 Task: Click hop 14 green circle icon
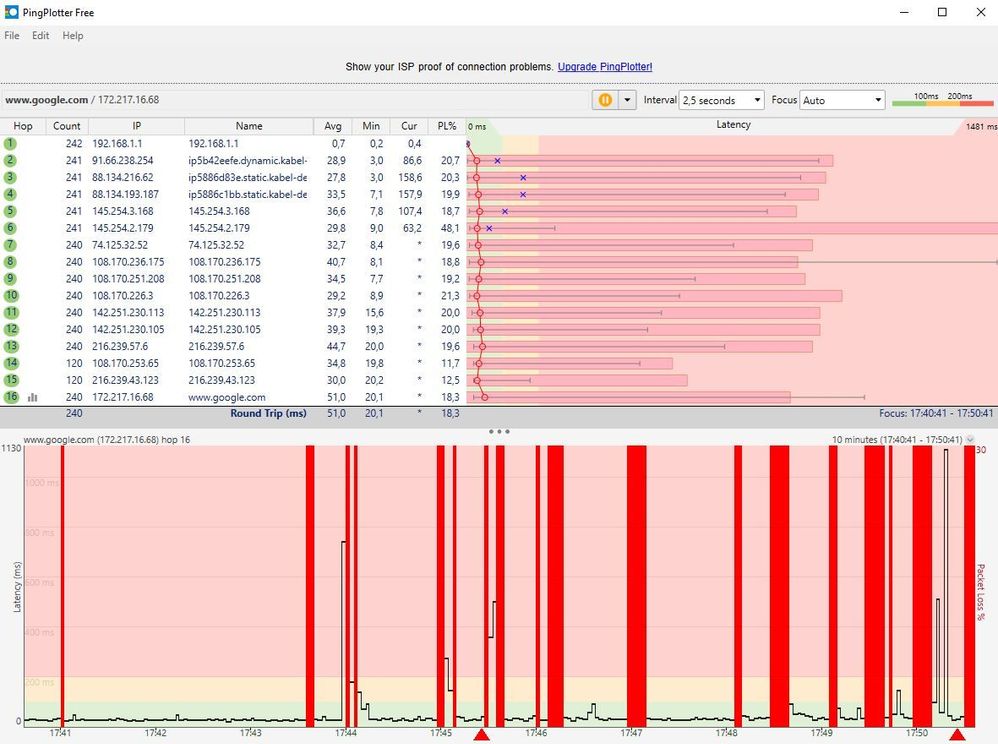point(11,363)
